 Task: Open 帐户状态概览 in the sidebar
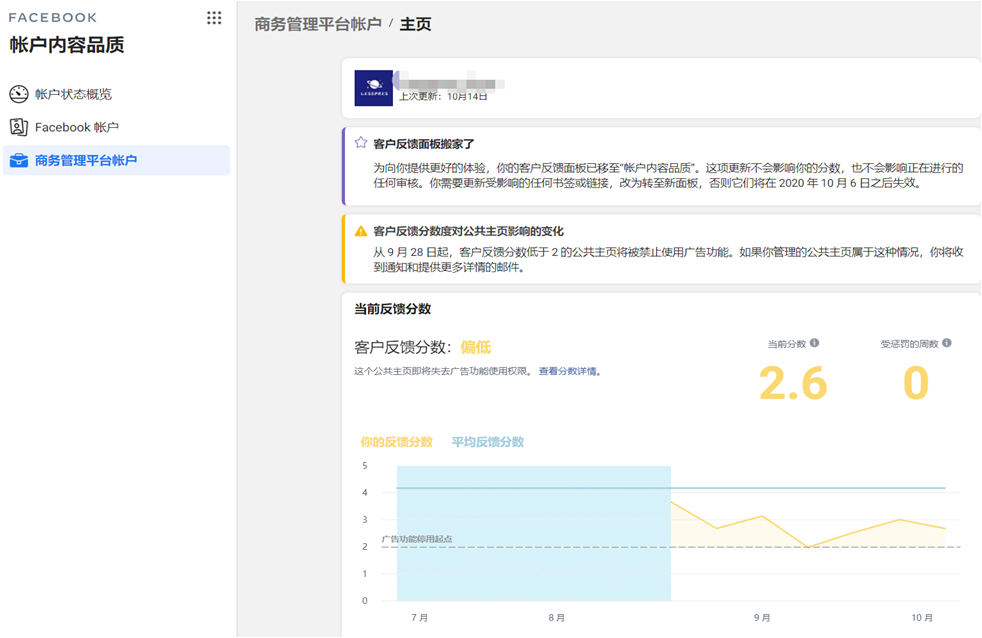(x=116, y=94)
